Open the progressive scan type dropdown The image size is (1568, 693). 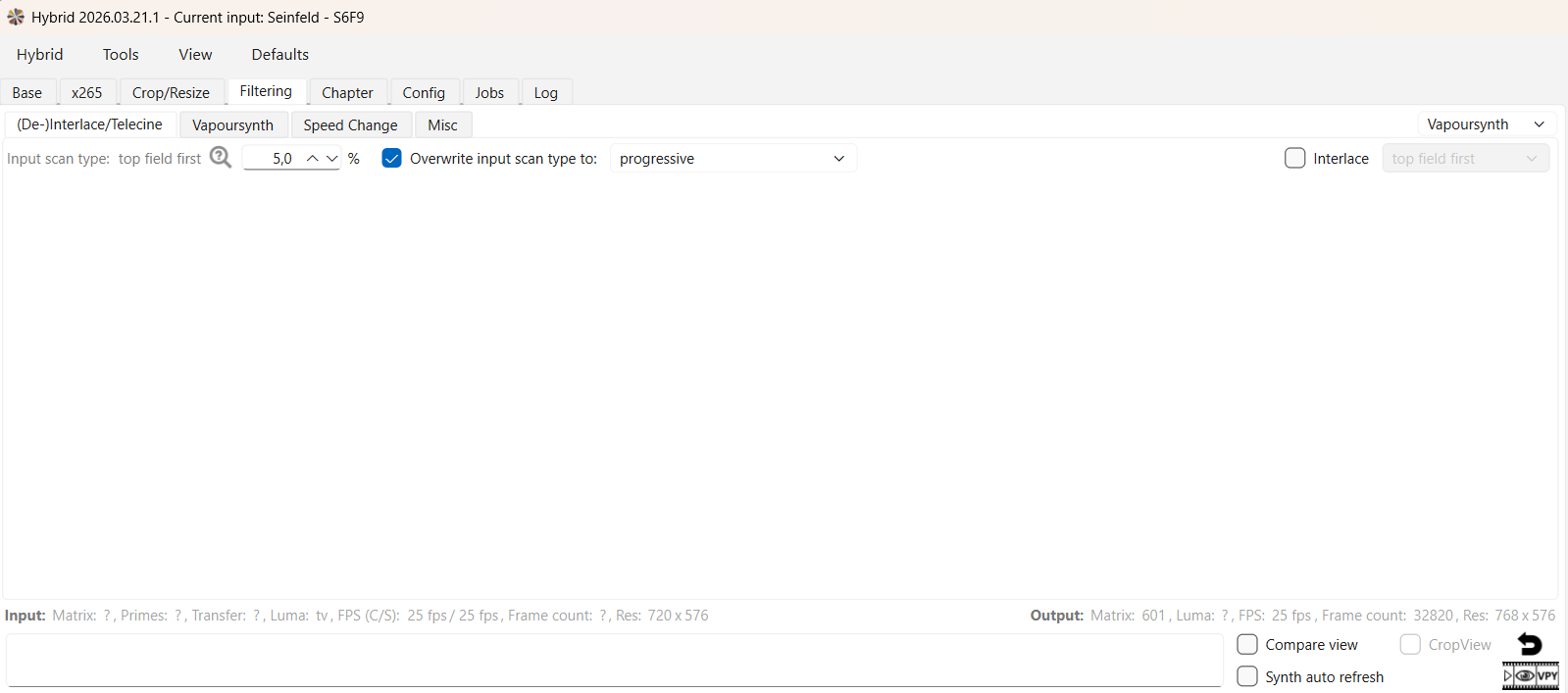(x=733, y=158)
